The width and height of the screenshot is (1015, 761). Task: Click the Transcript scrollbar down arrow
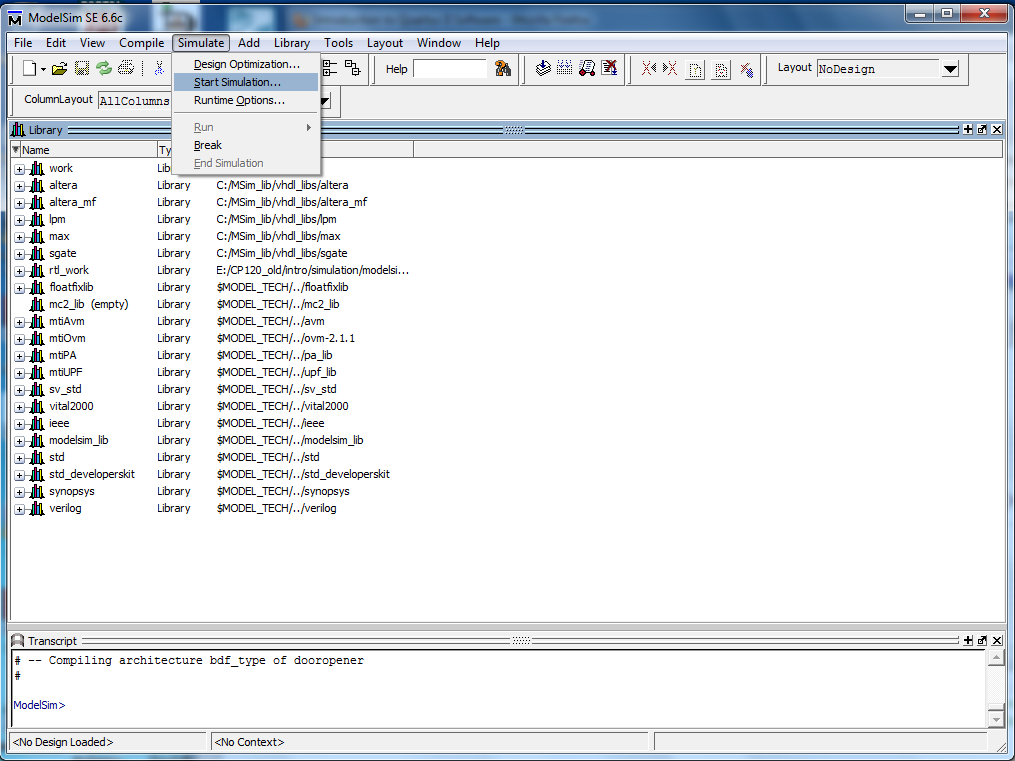click(x=996, y=718)
